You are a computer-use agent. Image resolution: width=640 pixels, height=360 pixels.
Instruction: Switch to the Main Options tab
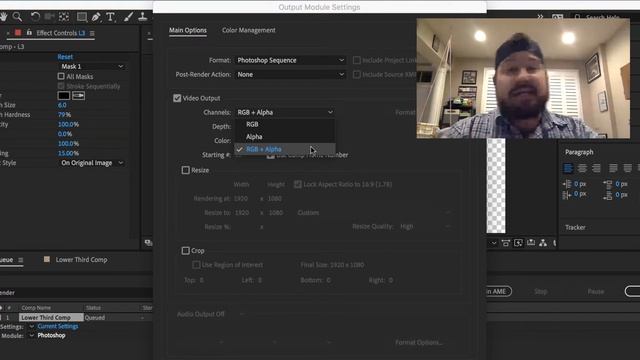tap(188, 30)
